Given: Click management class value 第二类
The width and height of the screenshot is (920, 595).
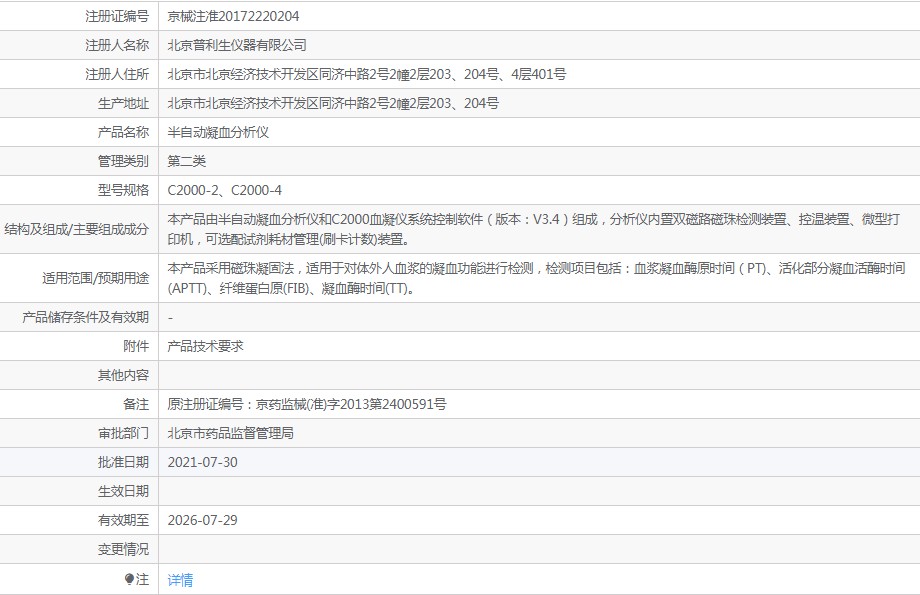Looking at the screenshot, I should point(187,161).
